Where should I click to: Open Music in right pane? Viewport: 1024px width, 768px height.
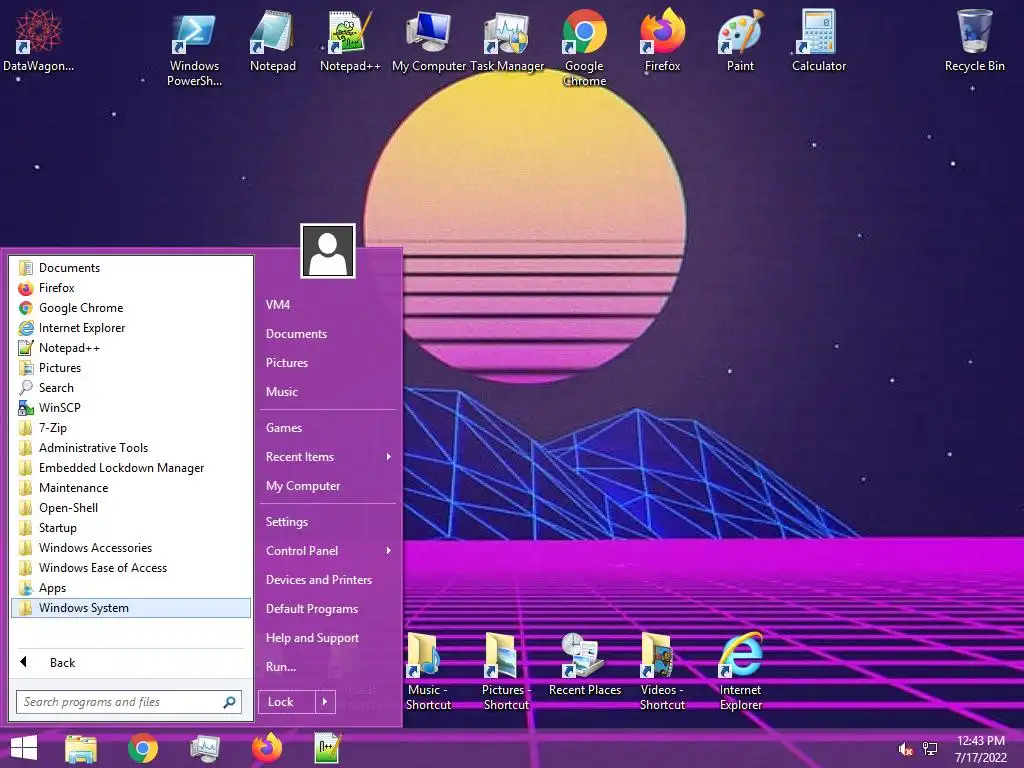click(x=328, y=392)
